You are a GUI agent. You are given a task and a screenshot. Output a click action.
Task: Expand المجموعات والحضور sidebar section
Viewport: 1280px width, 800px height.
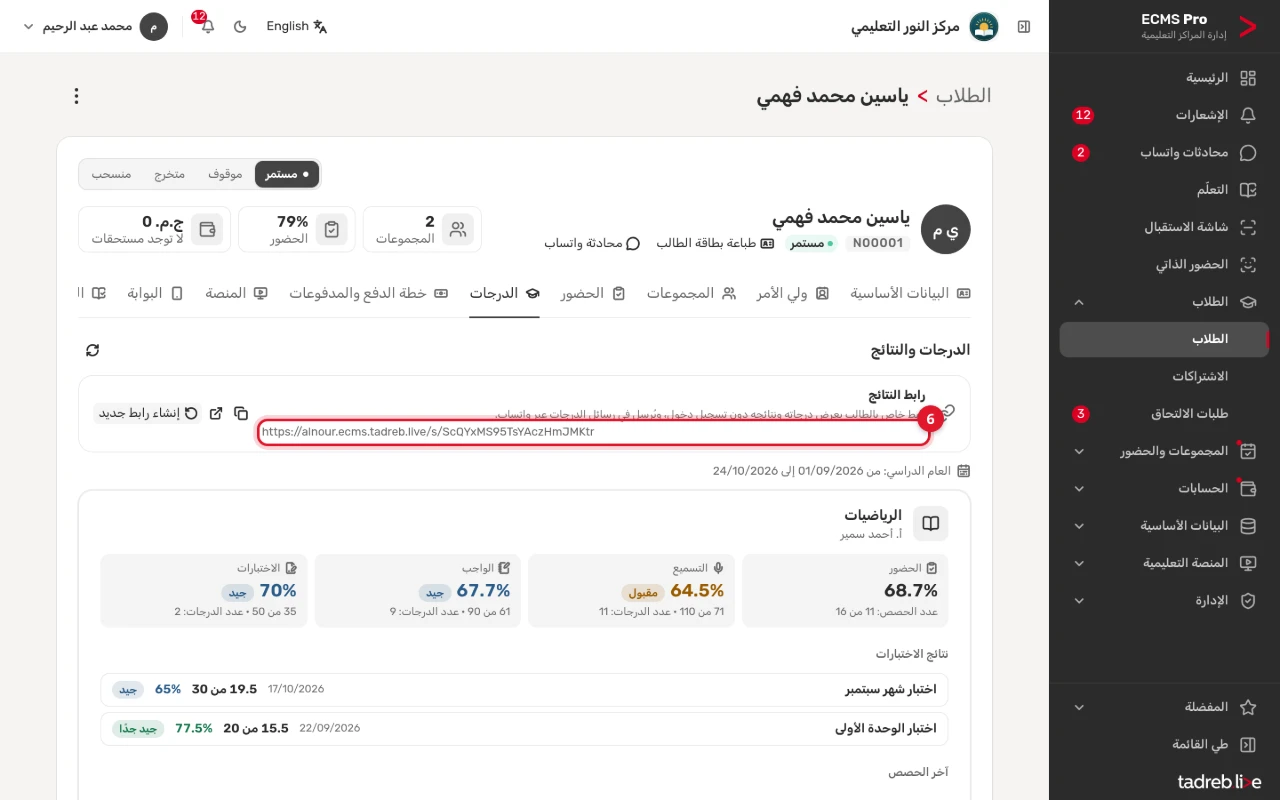click(1164, 451)
